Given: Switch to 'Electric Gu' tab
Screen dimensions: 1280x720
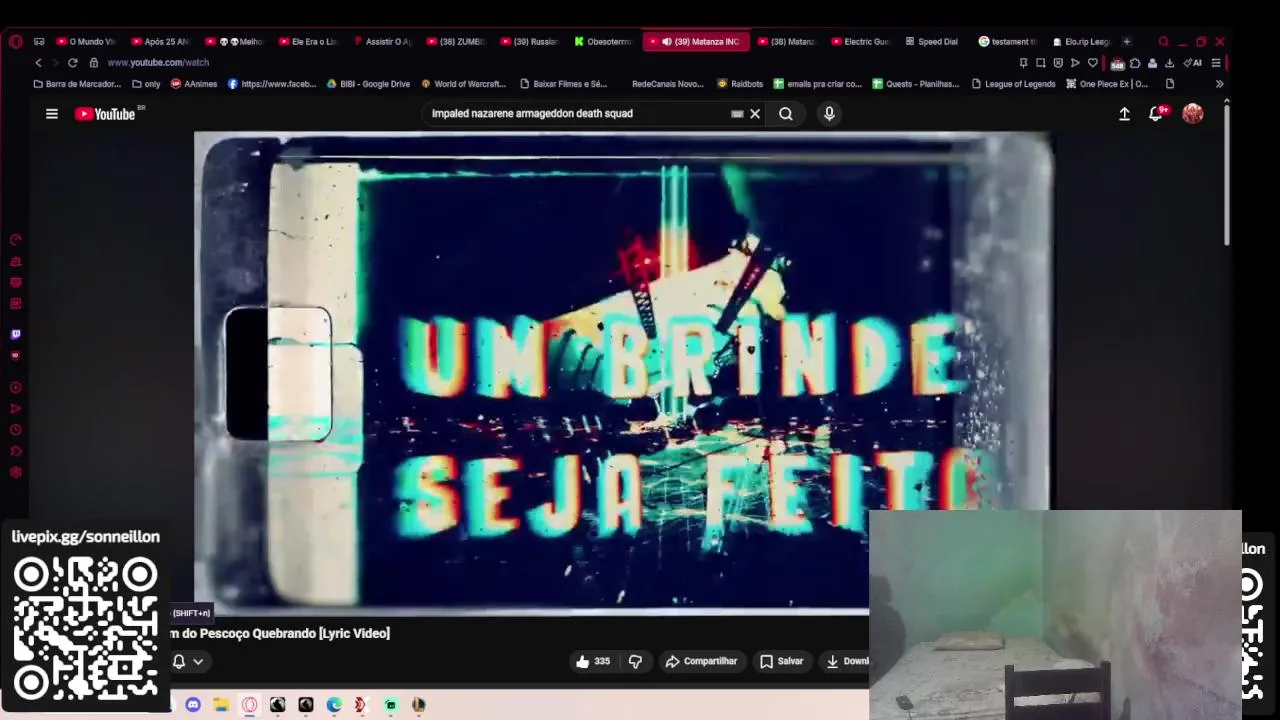Looking at the screenshot, I should coord(860,42).
